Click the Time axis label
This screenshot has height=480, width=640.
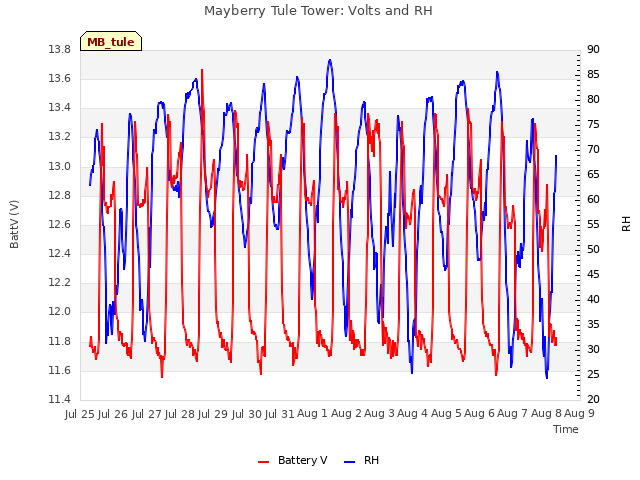[566, 429]
